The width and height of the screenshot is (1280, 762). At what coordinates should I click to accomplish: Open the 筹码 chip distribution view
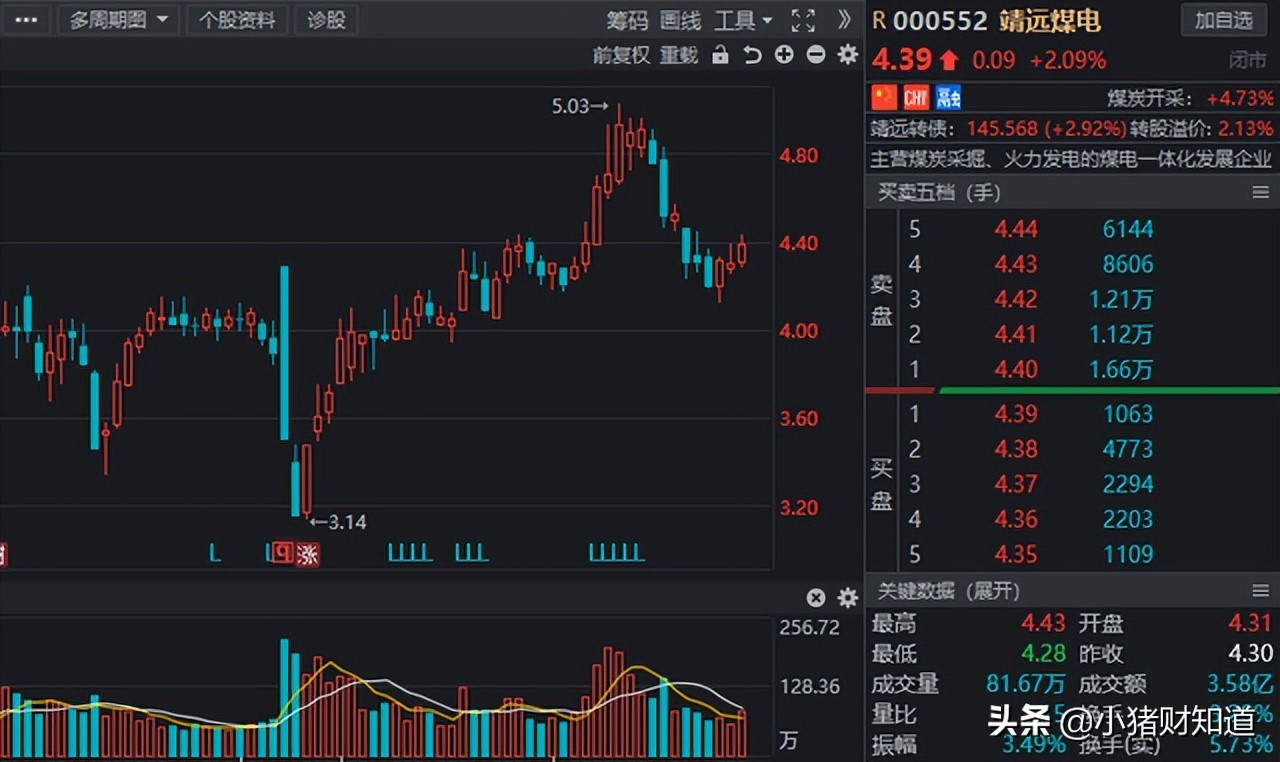[x=627, y=19]
